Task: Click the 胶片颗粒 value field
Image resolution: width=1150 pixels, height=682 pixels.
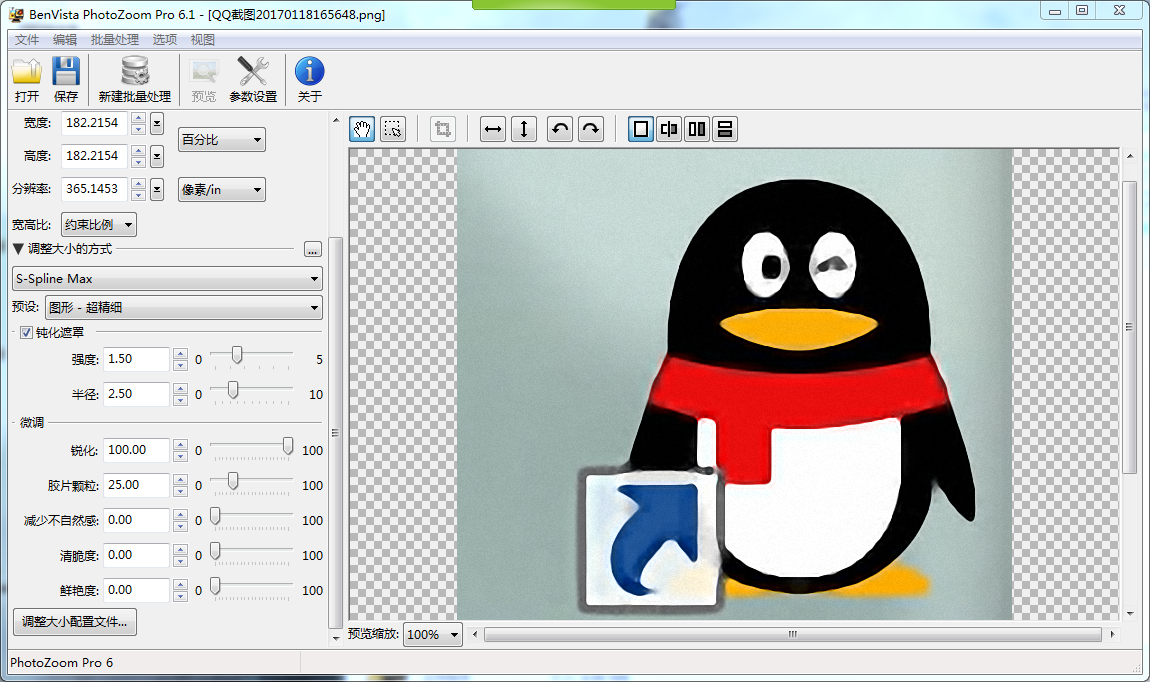Action: 136,485
